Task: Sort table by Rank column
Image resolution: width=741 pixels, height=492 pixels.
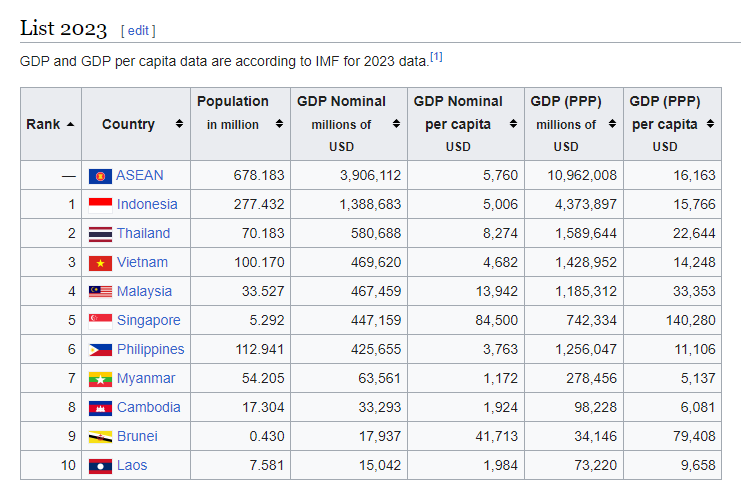Action: click(69, 124)
